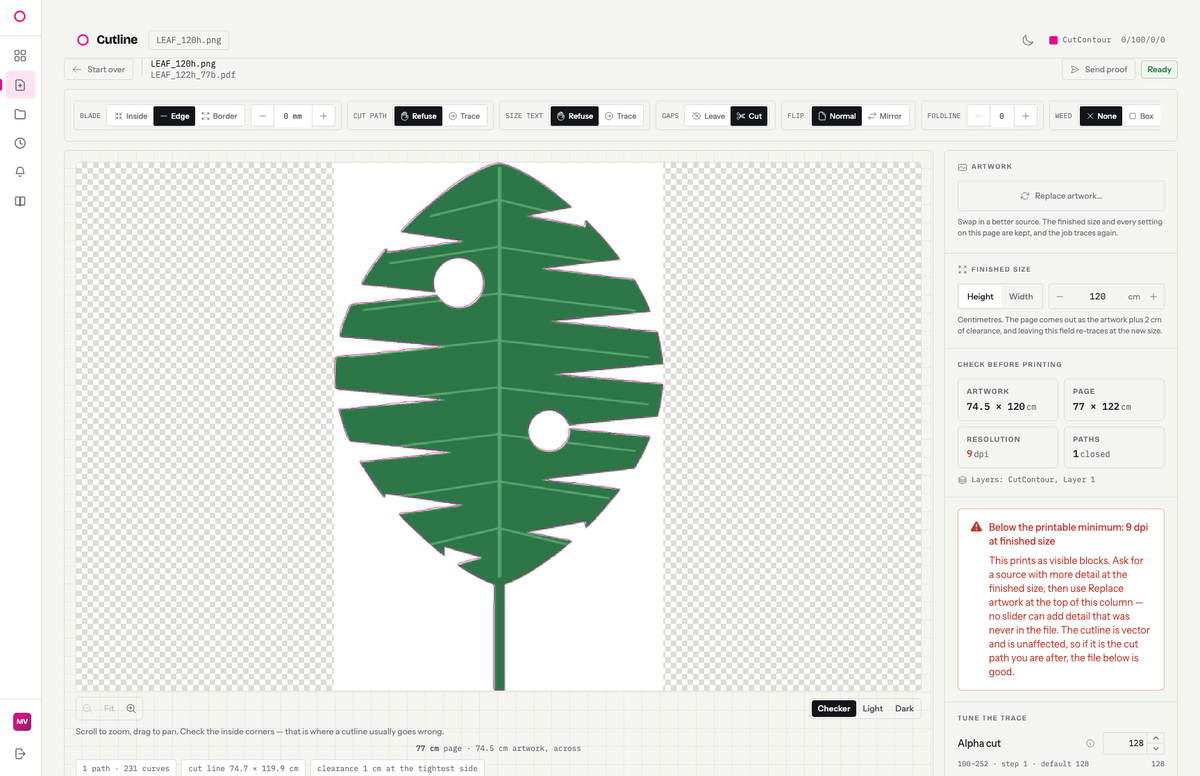Set Cut Path option to Trace
Screen dimensions: 1200x776
pos(464,116)
